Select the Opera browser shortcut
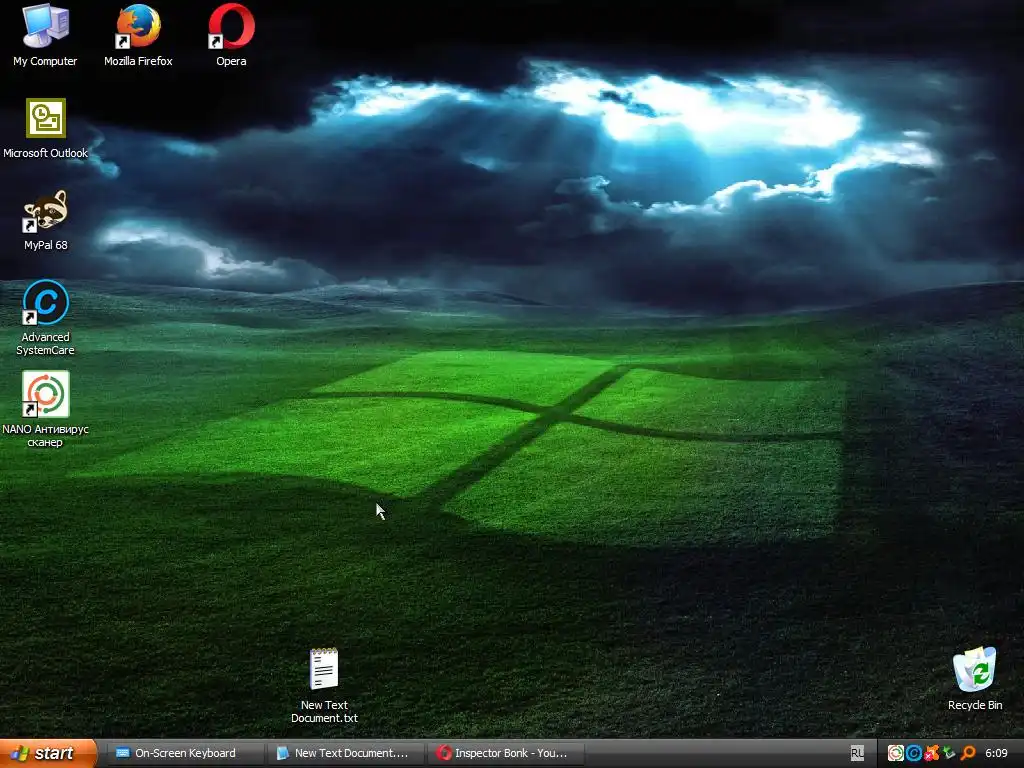 [231, 35]
